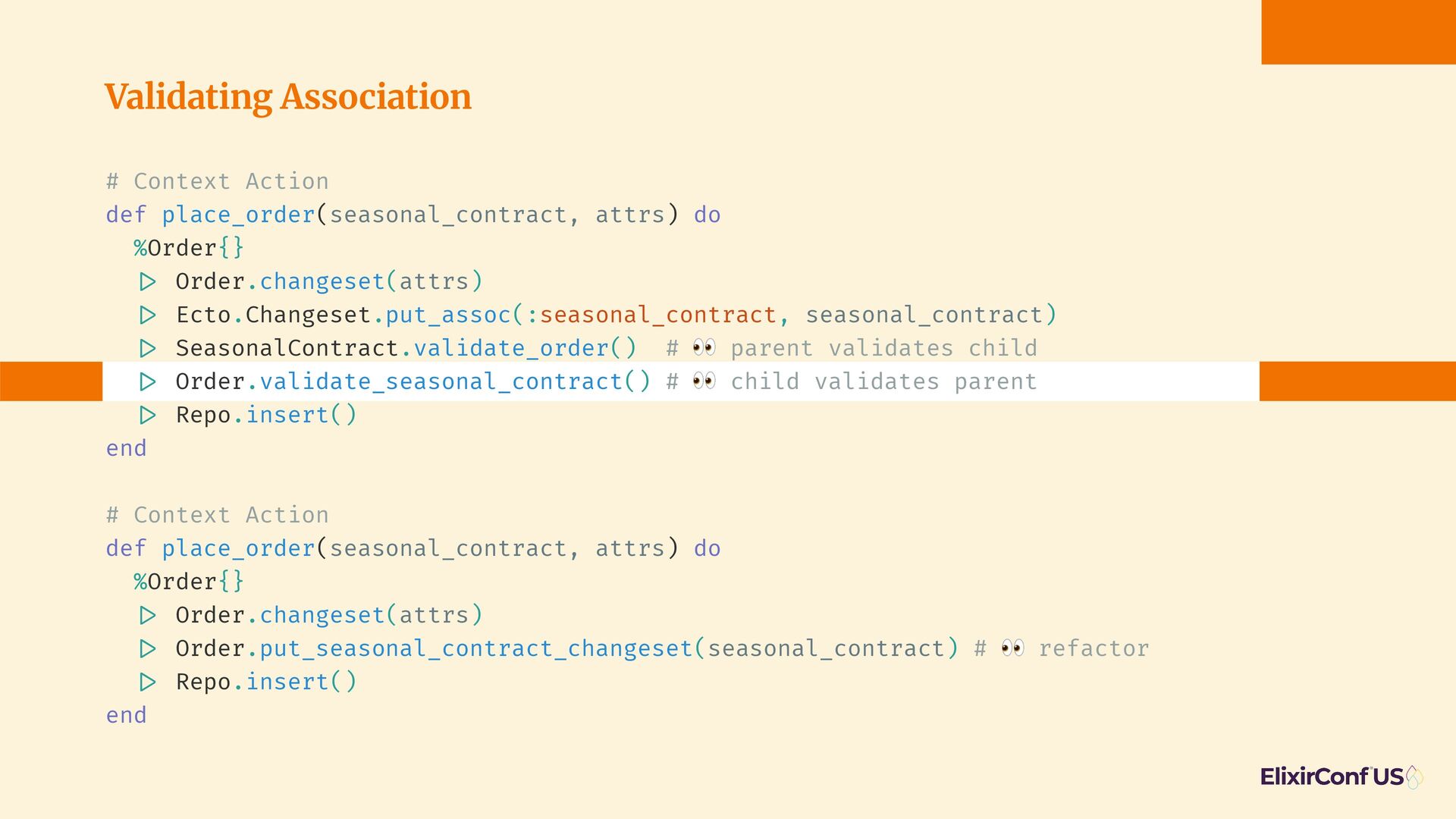1456x819 pixels.
Task: Click the eyes emoji beside the 'refactor' comment
Action: point(1012,648)
